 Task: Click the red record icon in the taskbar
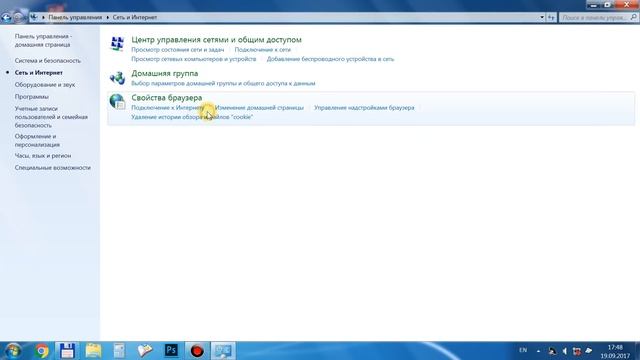pos(197,351)
